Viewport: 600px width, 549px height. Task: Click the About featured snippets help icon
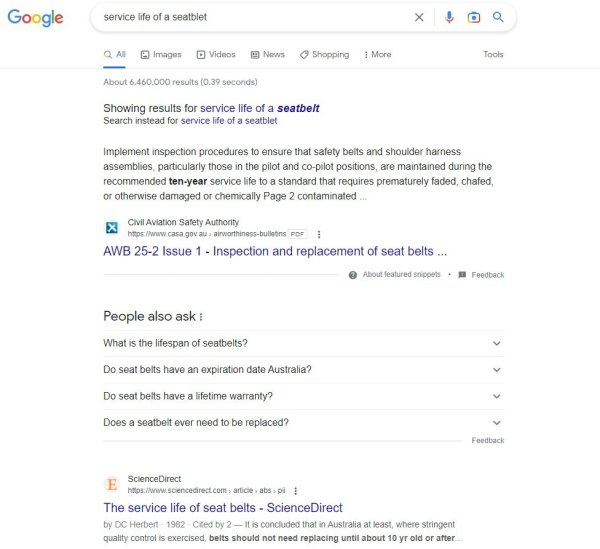click(353, 275)
